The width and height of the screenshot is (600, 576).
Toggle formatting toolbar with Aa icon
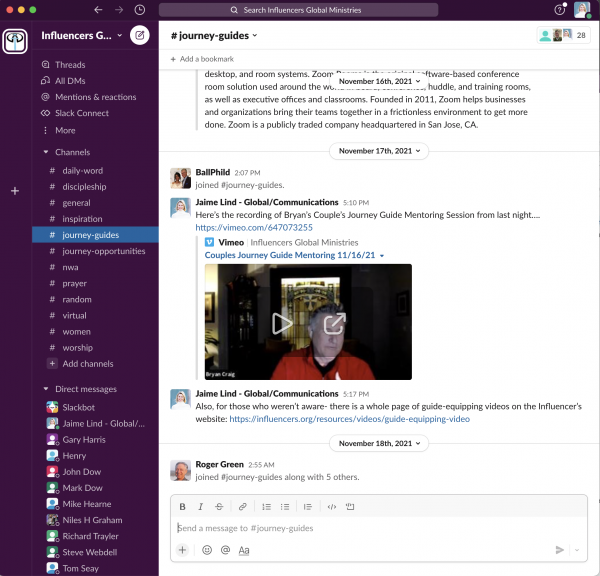click(244, 550)
